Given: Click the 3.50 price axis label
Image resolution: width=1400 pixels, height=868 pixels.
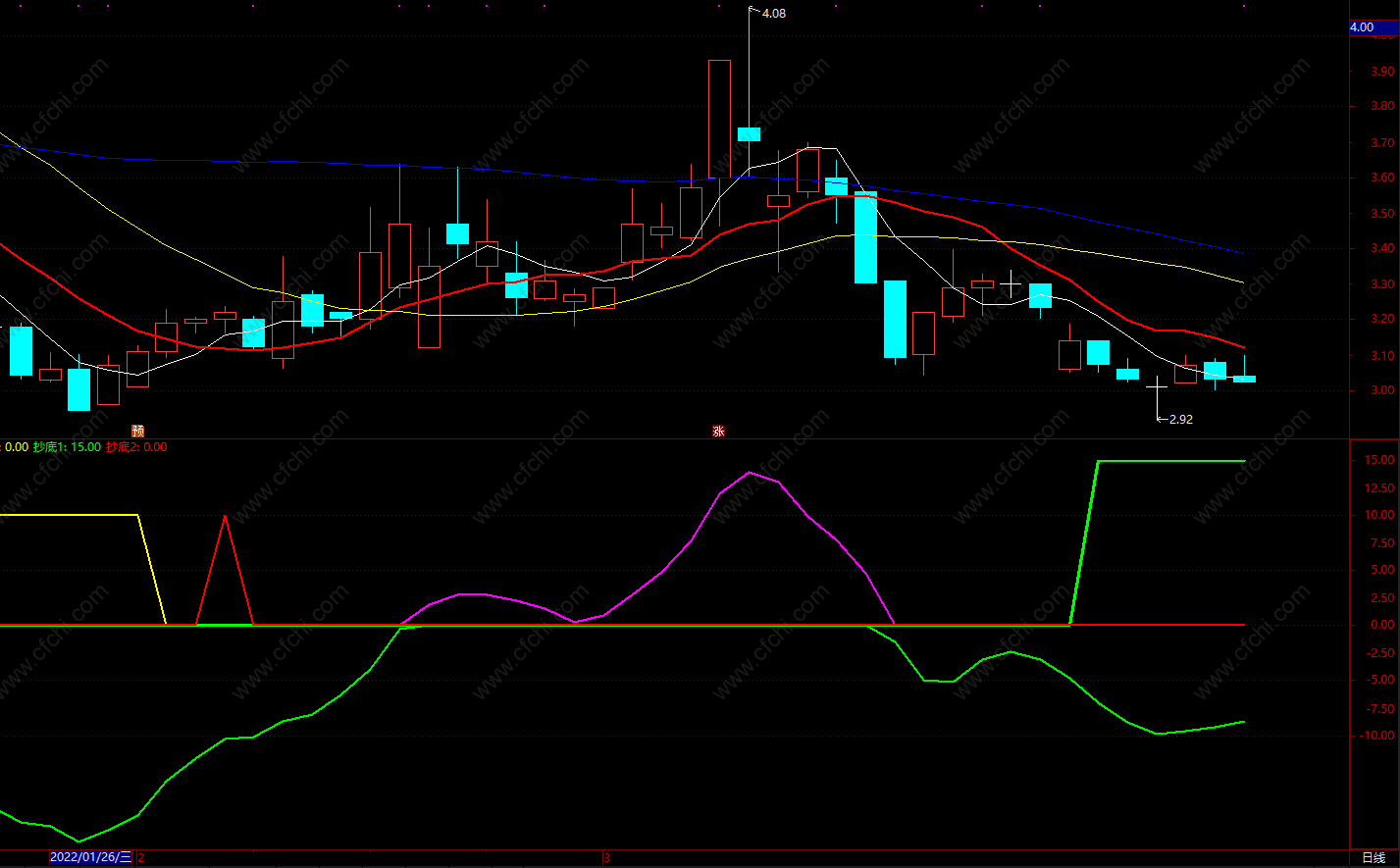Looking at the screenshot, I should [x=1383, y=214].
